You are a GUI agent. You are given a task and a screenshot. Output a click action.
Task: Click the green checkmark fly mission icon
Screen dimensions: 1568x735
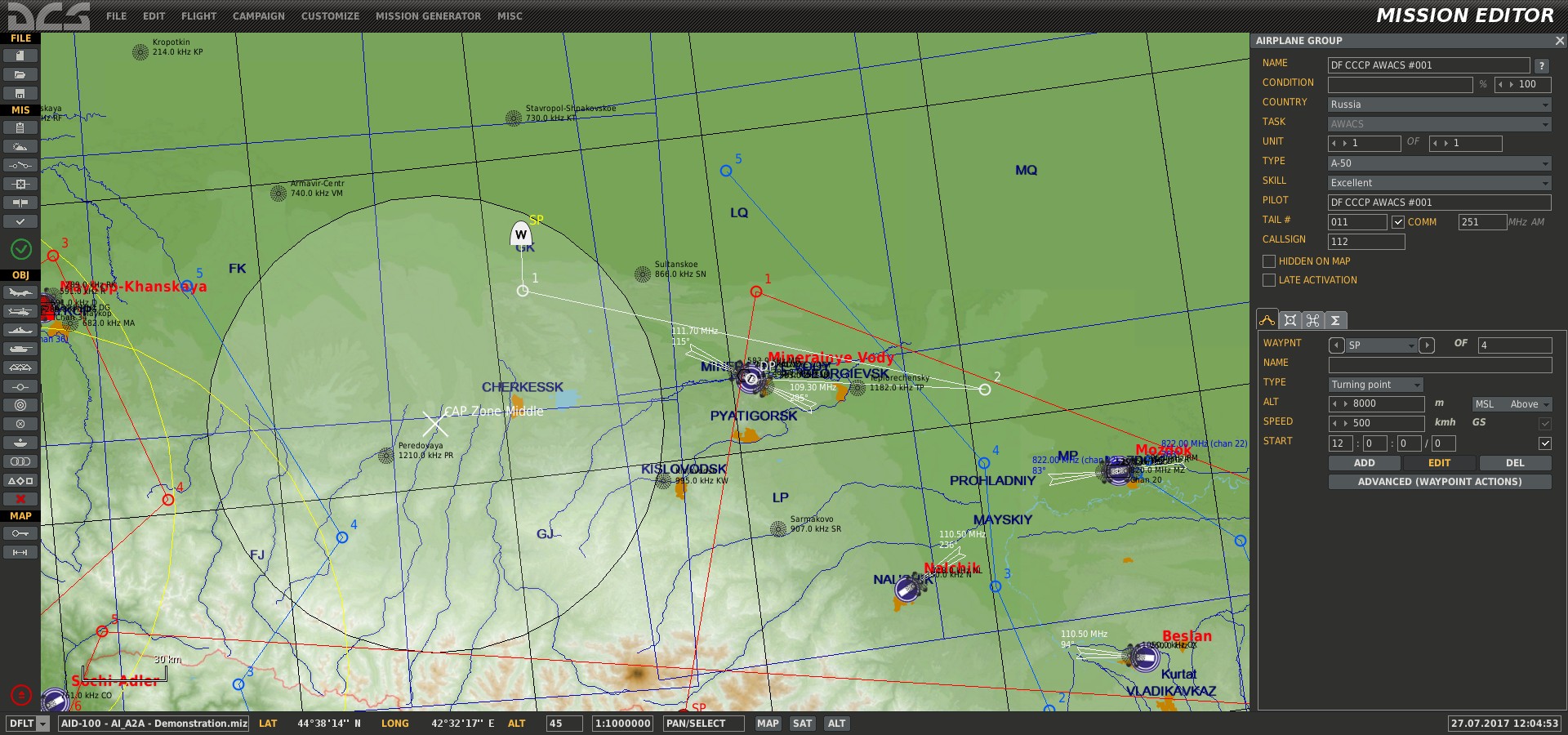tap(21, 248)
